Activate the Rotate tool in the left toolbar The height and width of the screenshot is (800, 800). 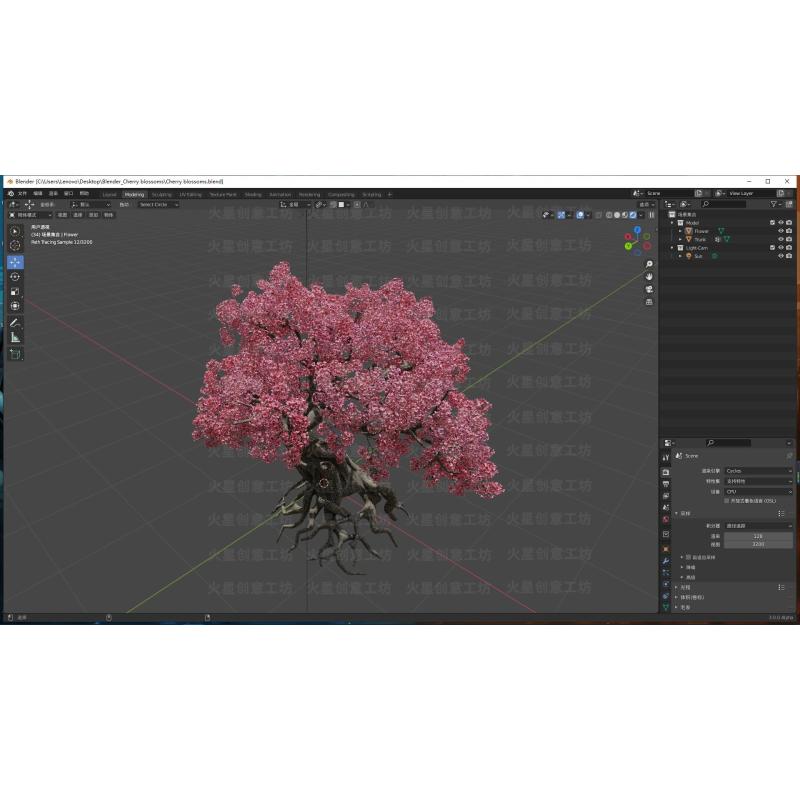(x=15, y=277)
